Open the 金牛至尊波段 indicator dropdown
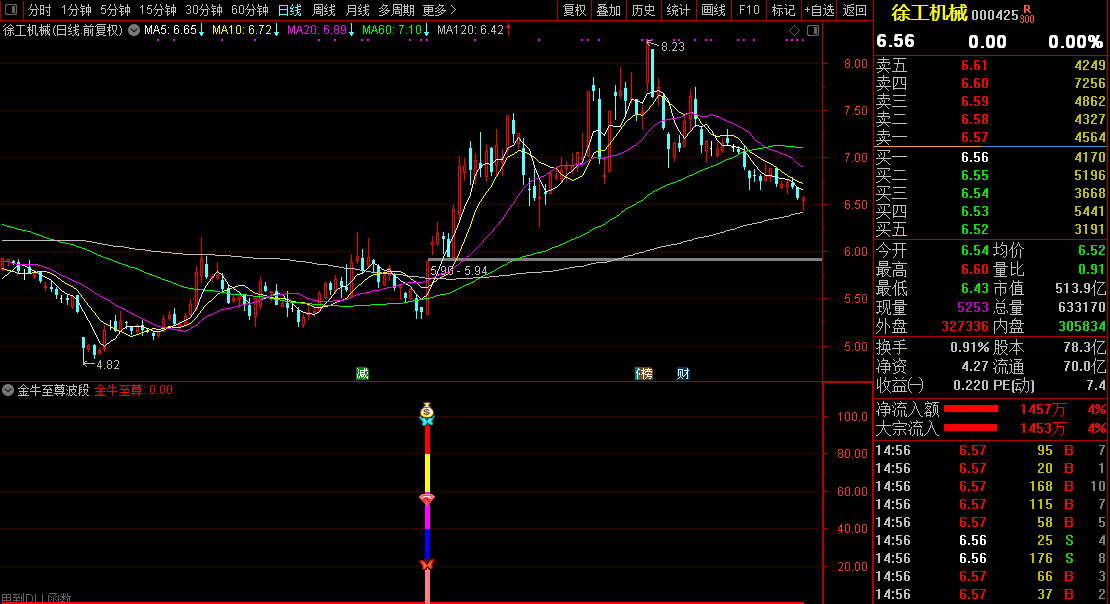Viewport: 1110px width, 604px height. (9, 390)
